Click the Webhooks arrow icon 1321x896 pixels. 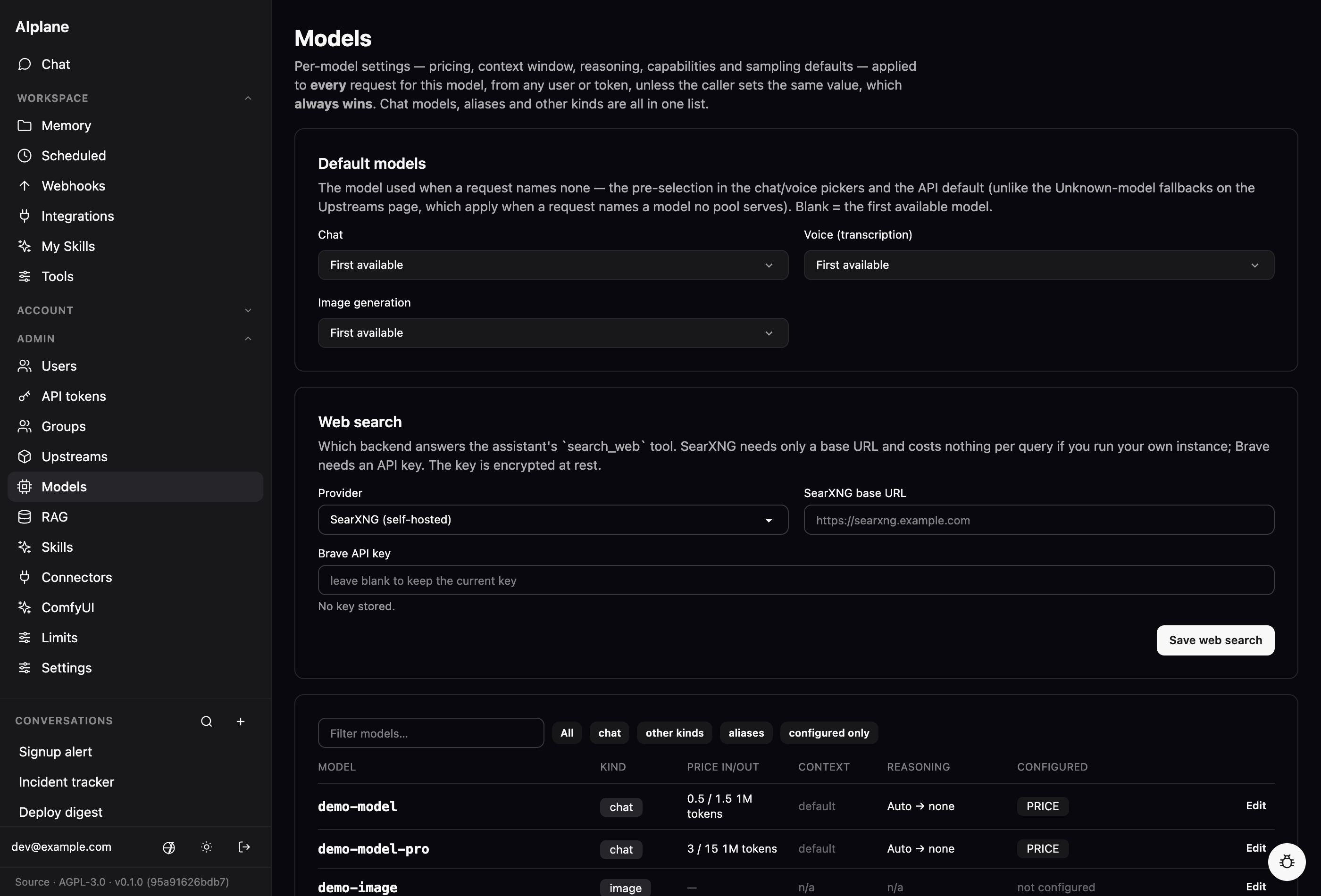[x=25, y=186]
